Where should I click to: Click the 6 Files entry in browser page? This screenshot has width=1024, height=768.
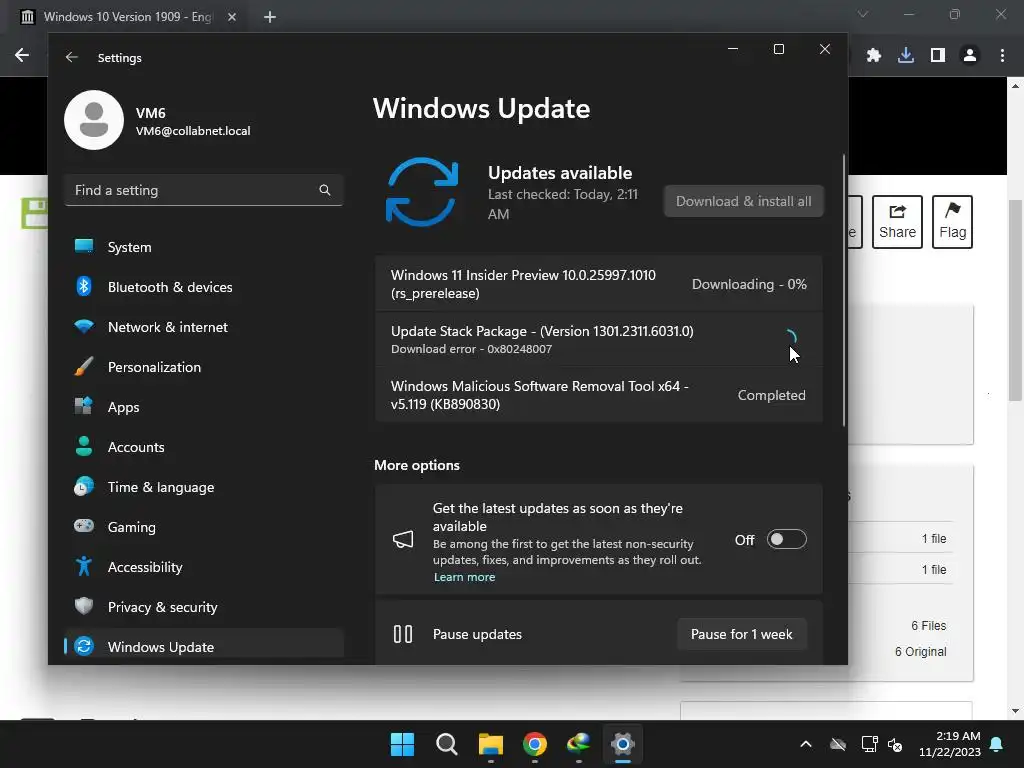pyautogui.click(x=929, y=626)
